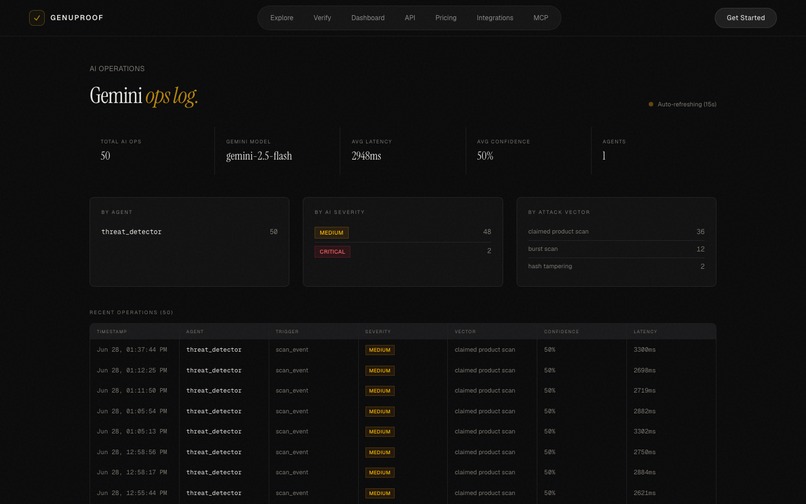The image size is (806, 504).
Task: Click the CRITICAL severity badge
Action: 333,251
